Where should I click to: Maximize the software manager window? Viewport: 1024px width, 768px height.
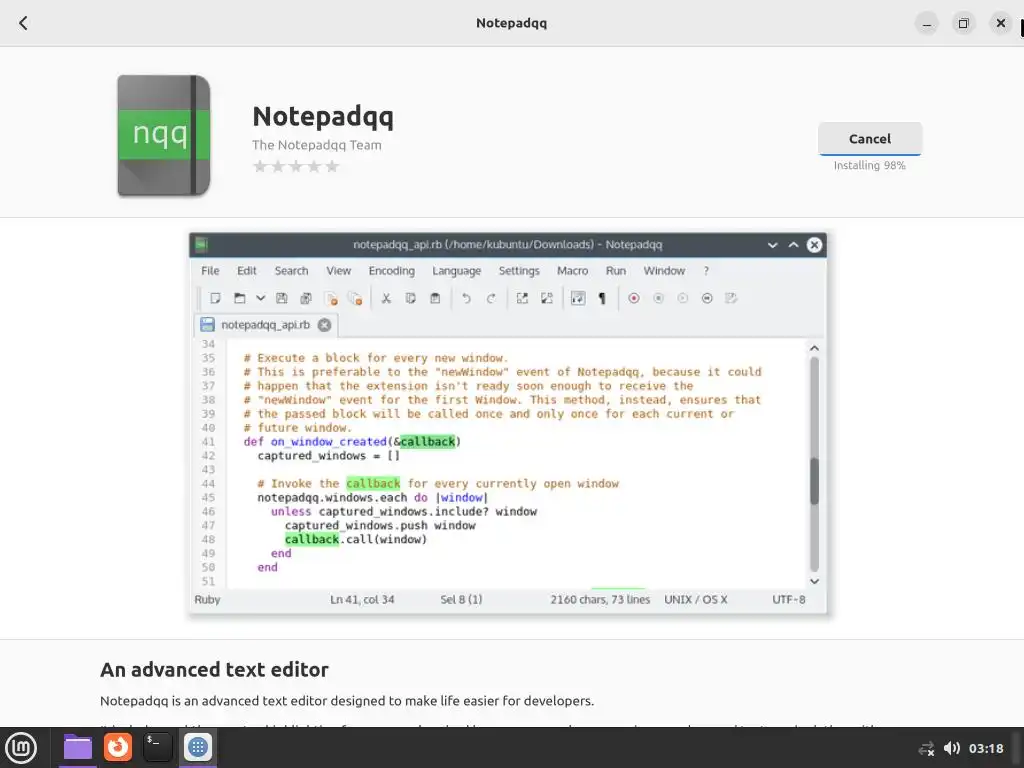[963, 24]
